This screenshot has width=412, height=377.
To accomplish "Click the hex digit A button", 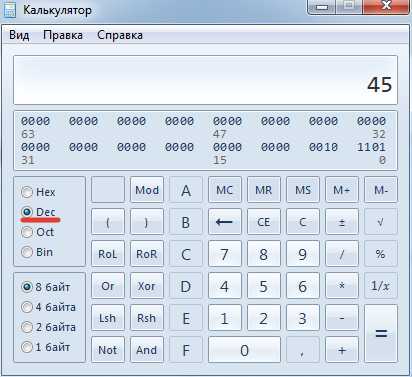I will pyautogui.click(x=186, y=190).
